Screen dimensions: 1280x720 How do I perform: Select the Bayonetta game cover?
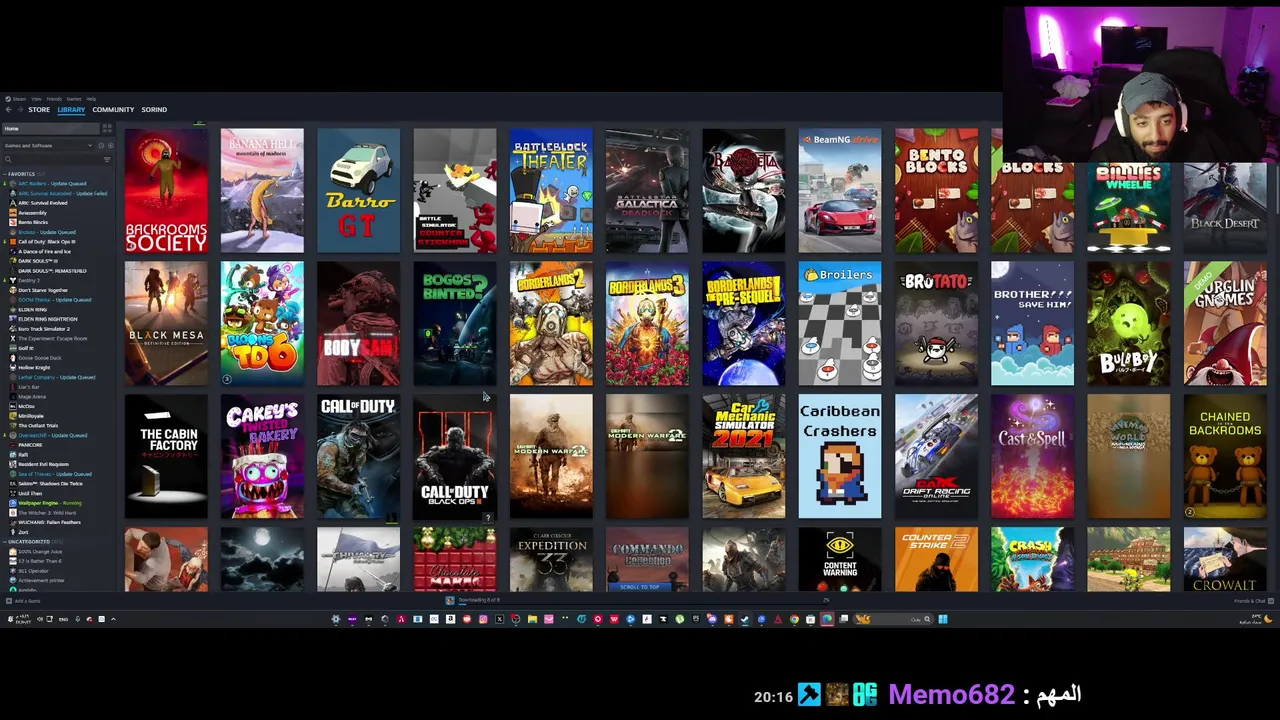coord(743,190)
